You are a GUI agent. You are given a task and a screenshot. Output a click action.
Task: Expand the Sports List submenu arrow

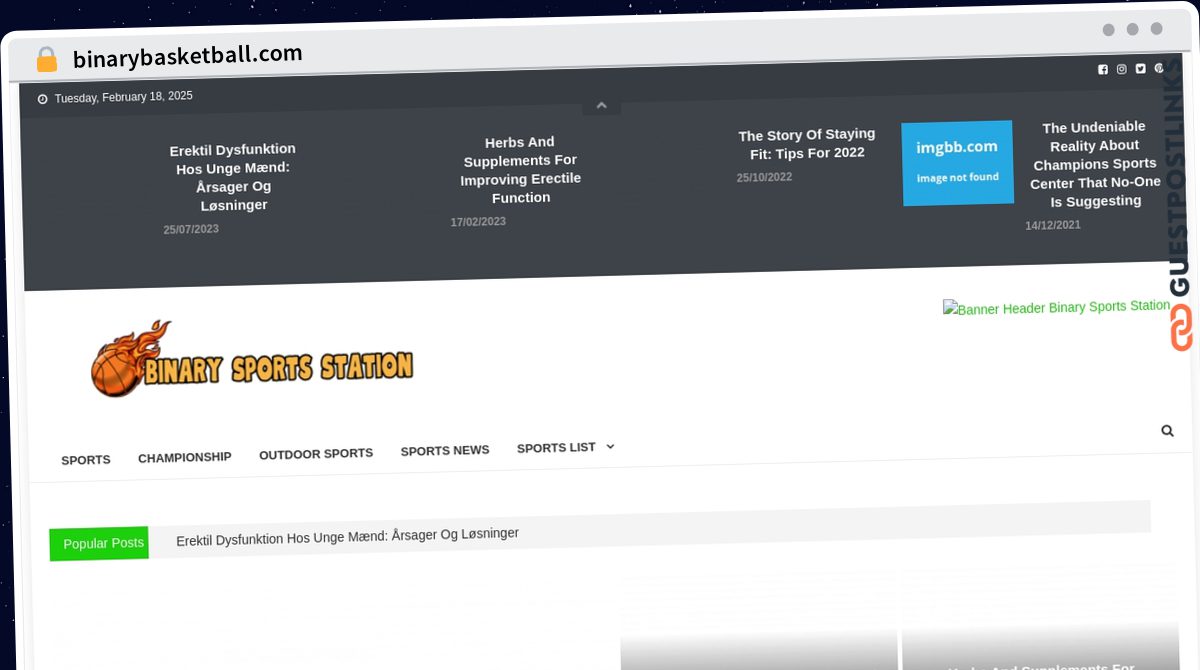610,447
